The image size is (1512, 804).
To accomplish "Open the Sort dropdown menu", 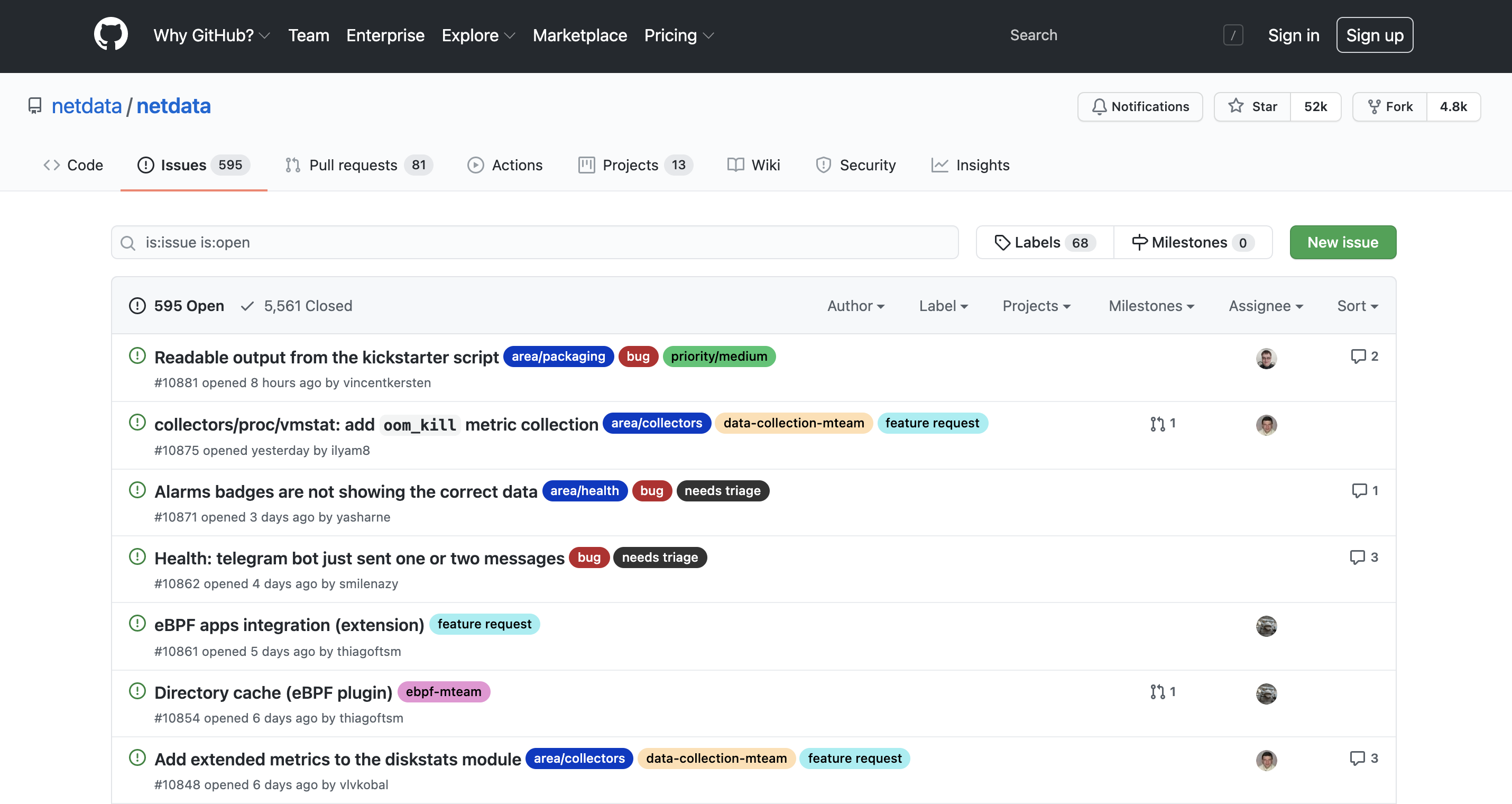I will click(x=1357, y=306).
